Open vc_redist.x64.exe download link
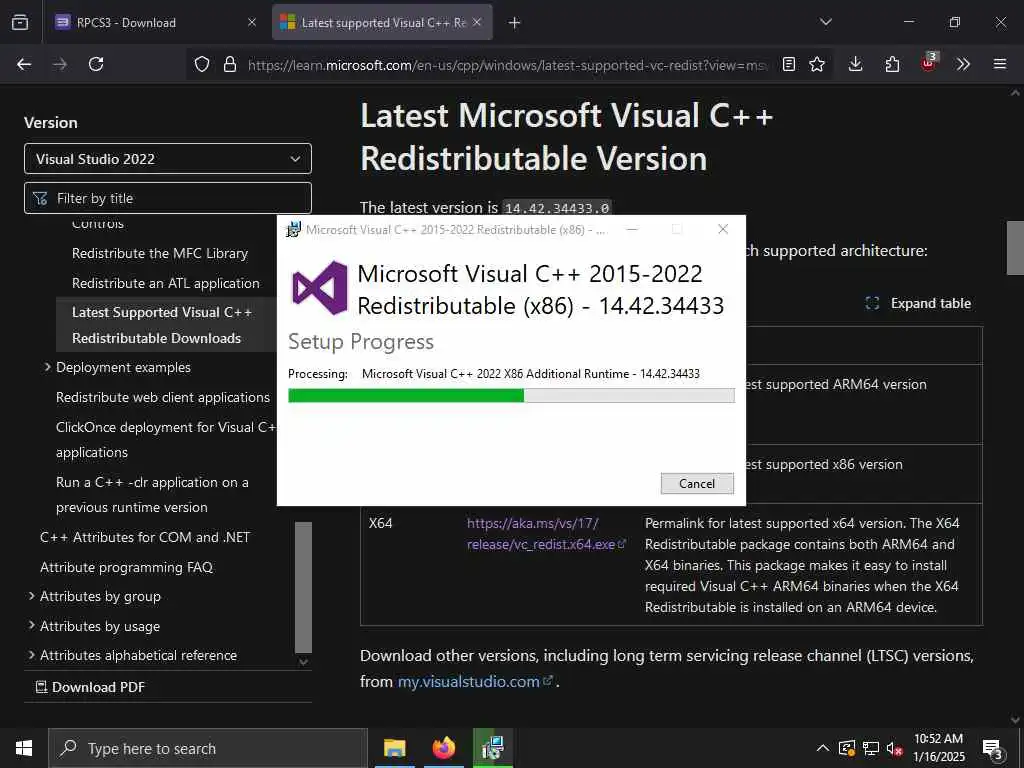The width and height of the screenshot is (1024, 768). 546,534
